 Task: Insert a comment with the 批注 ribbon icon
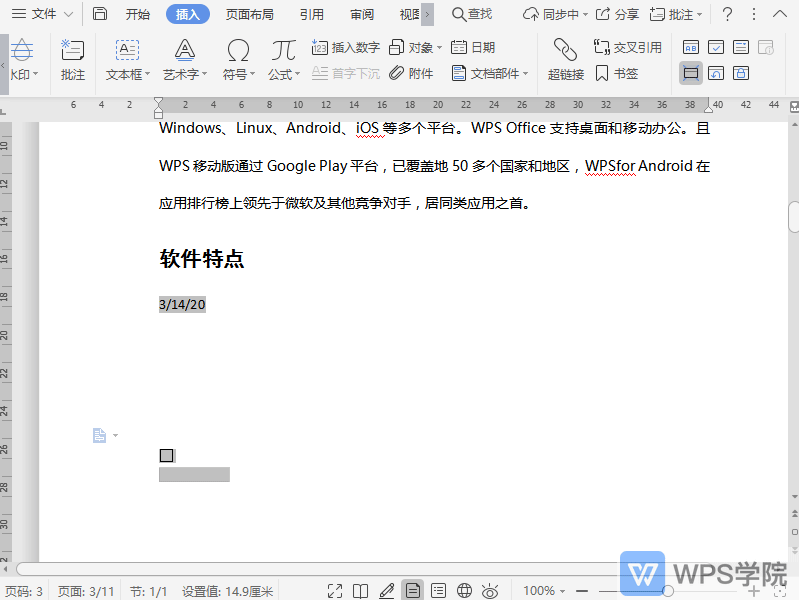click(72, 60)
